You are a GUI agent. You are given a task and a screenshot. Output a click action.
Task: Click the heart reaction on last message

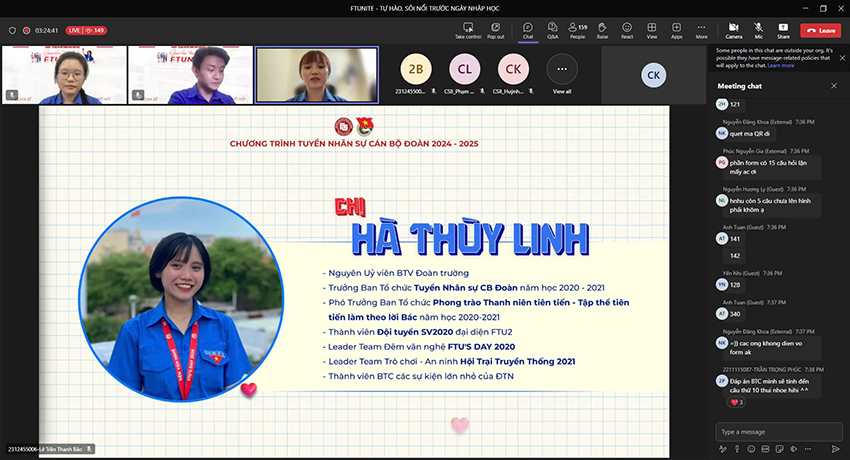(737, 402)
